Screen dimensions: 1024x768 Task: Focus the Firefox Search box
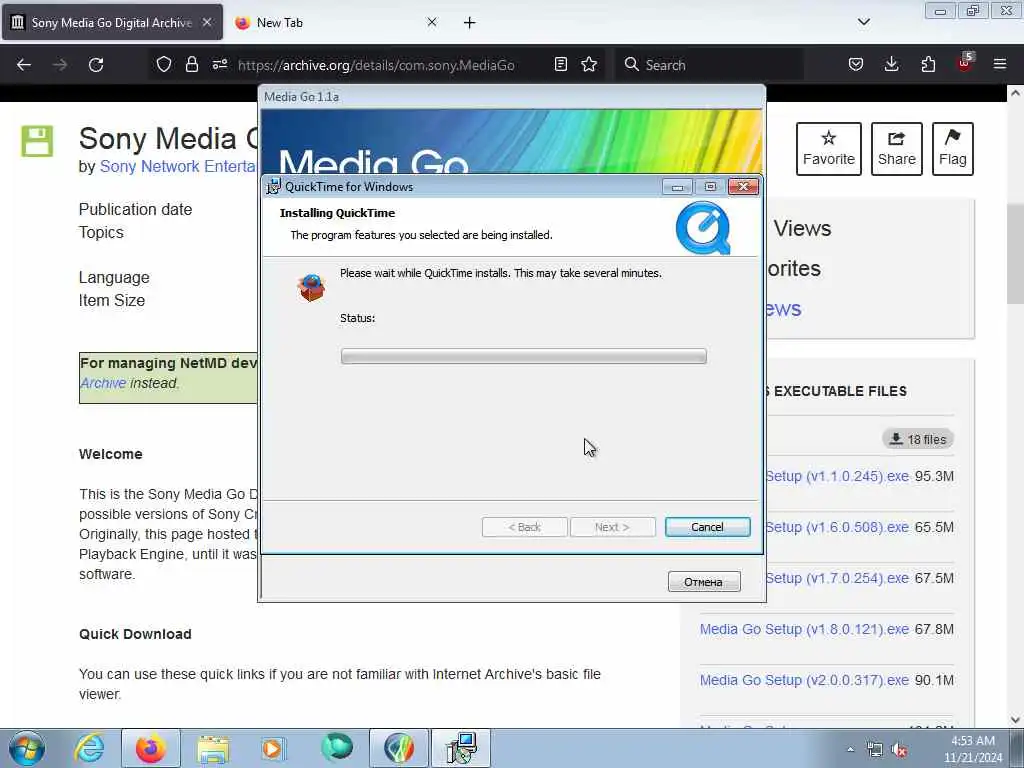[x=709, y=65]
